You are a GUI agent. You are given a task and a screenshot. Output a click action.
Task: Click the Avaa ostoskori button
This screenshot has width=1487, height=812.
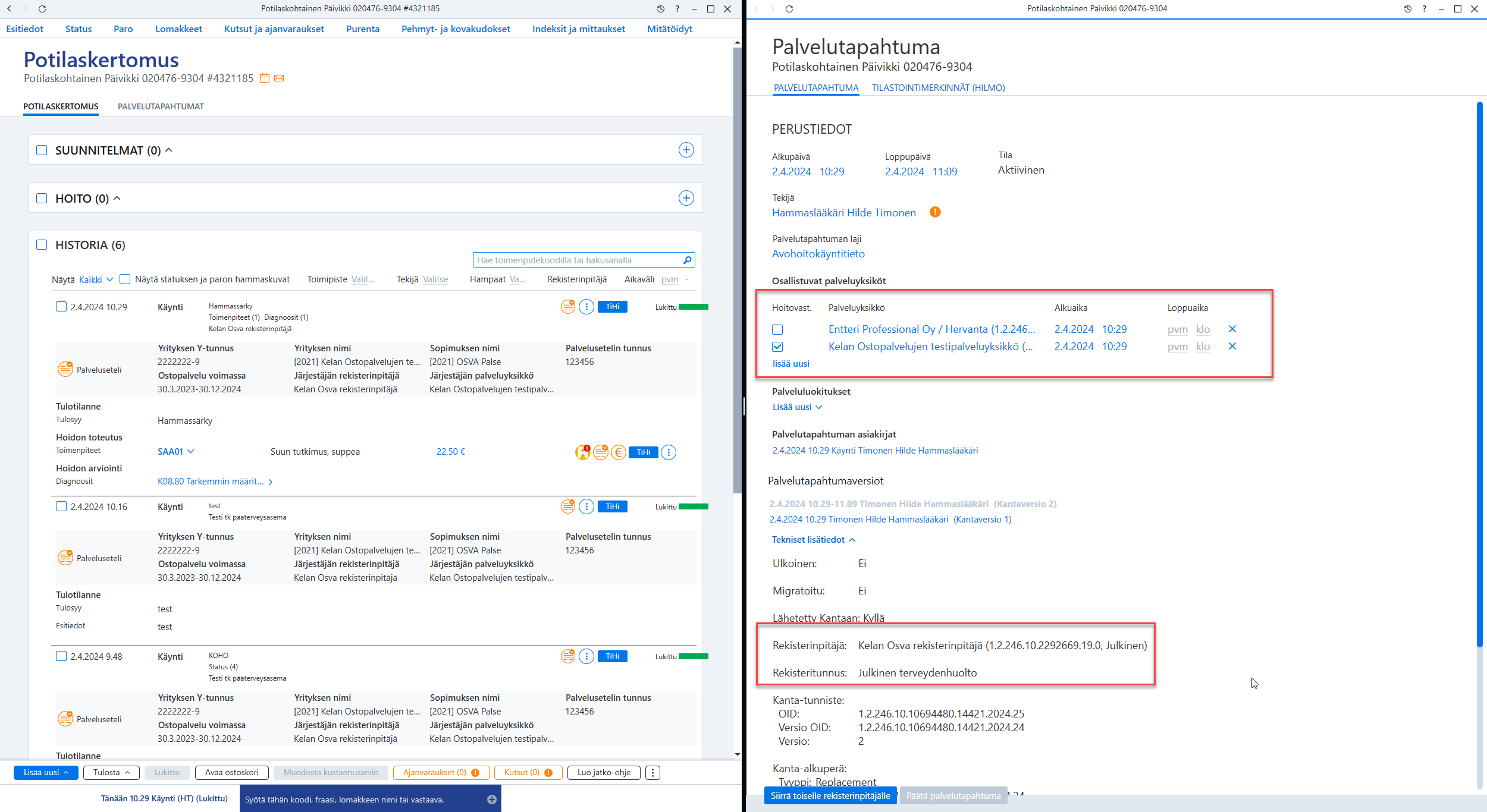(x=232, y=773)
